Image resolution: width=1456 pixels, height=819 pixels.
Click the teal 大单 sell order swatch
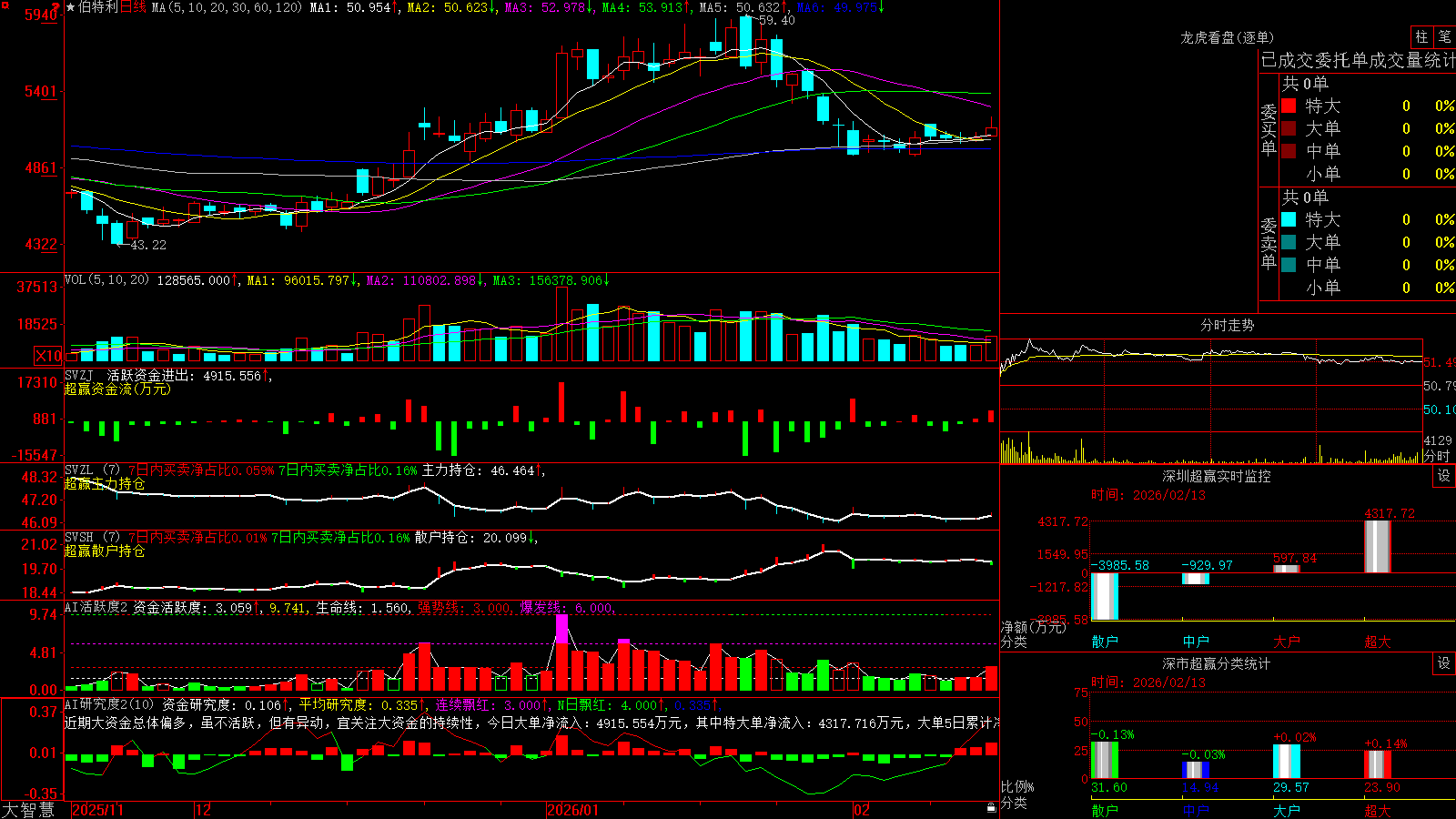pos(1289,242)
